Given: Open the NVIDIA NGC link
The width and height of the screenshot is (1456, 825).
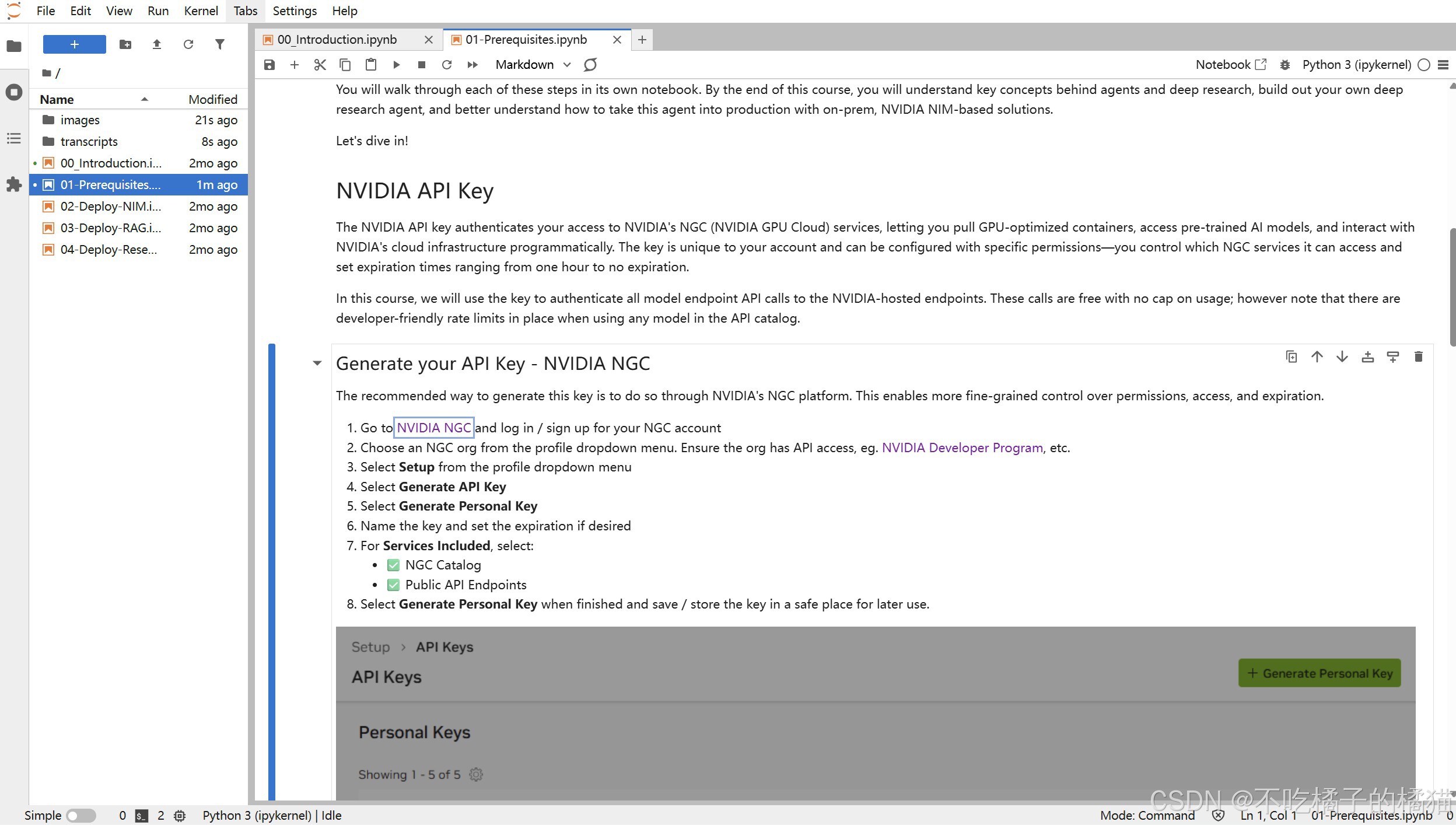Looking at the screenshot, I should click(x=433, y=428).
